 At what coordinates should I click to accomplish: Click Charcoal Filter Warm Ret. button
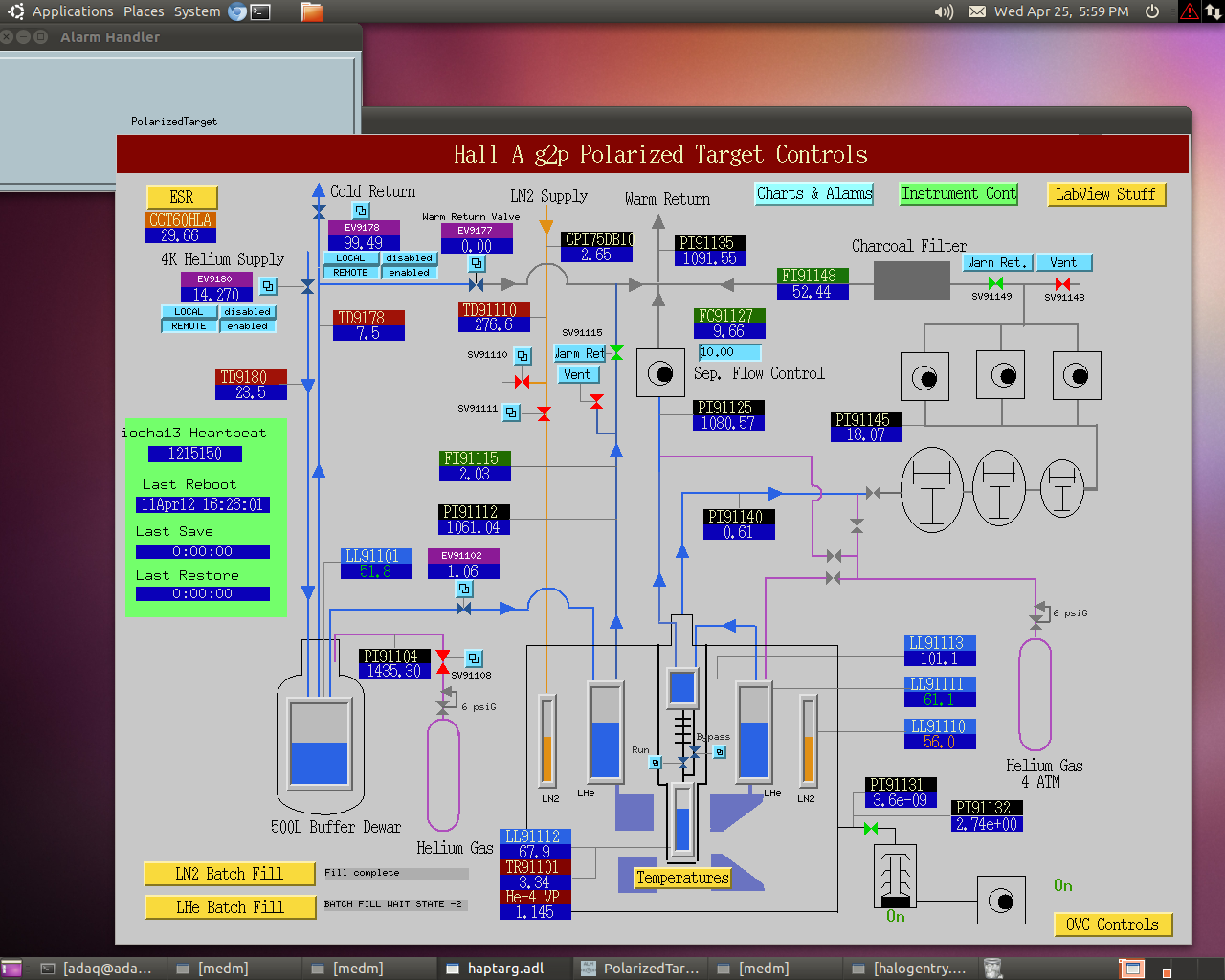997,262
